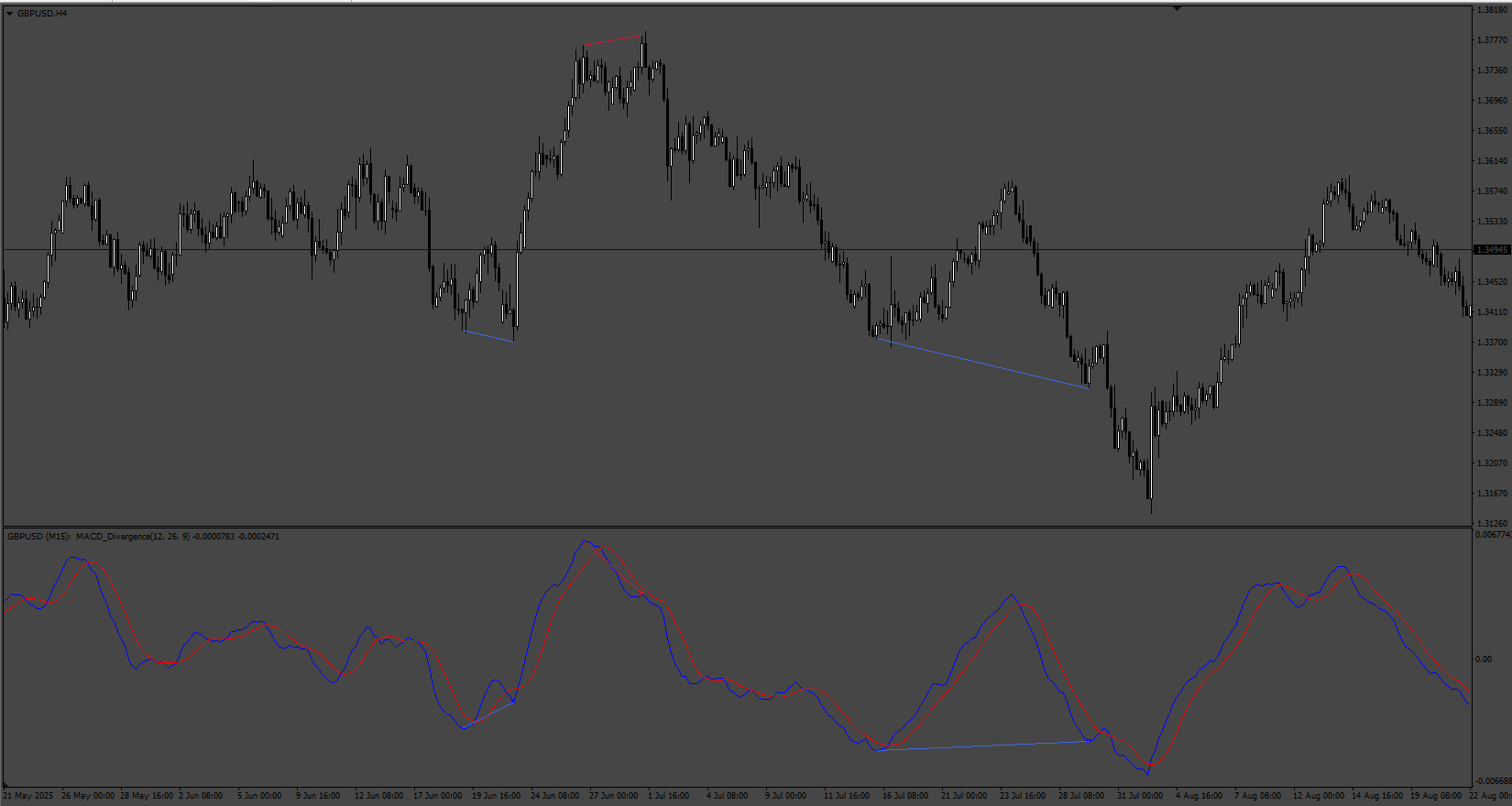Click the 26 May 00:00 time label
The image size is (1512, 806).
[x=88, y=796]
